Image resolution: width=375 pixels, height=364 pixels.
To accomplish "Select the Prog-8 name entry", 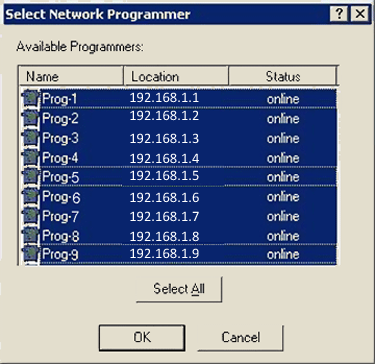I will [61, 236].
